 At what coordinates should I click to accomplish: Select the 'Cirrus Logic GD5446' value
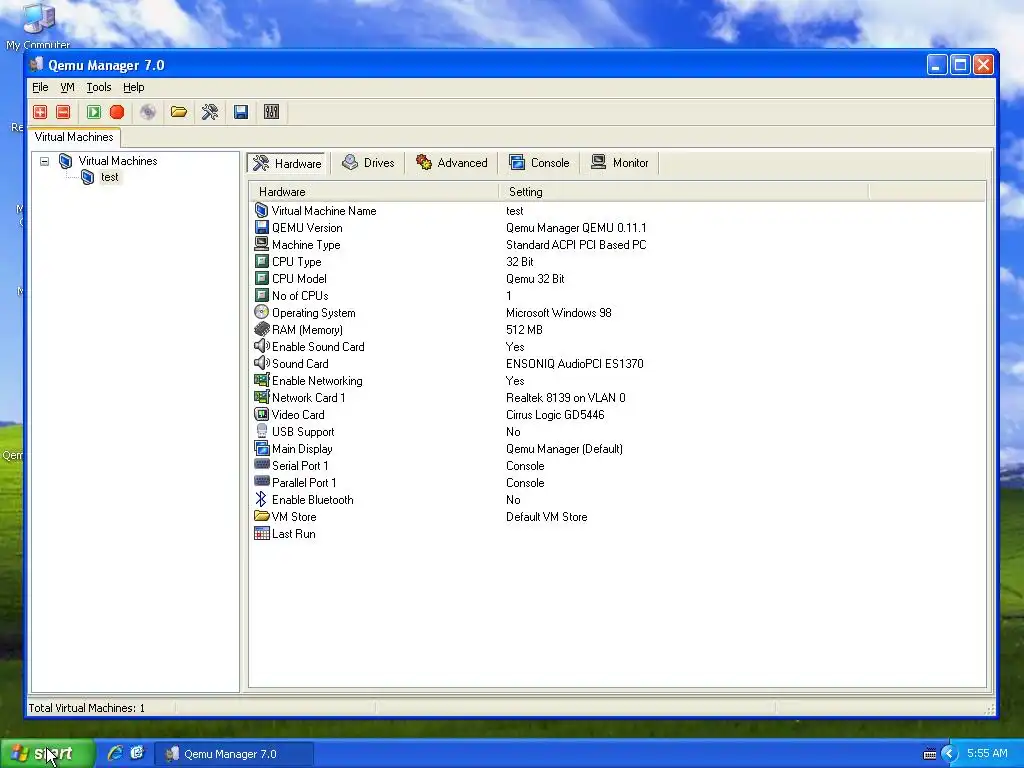(x=555, y=415)
